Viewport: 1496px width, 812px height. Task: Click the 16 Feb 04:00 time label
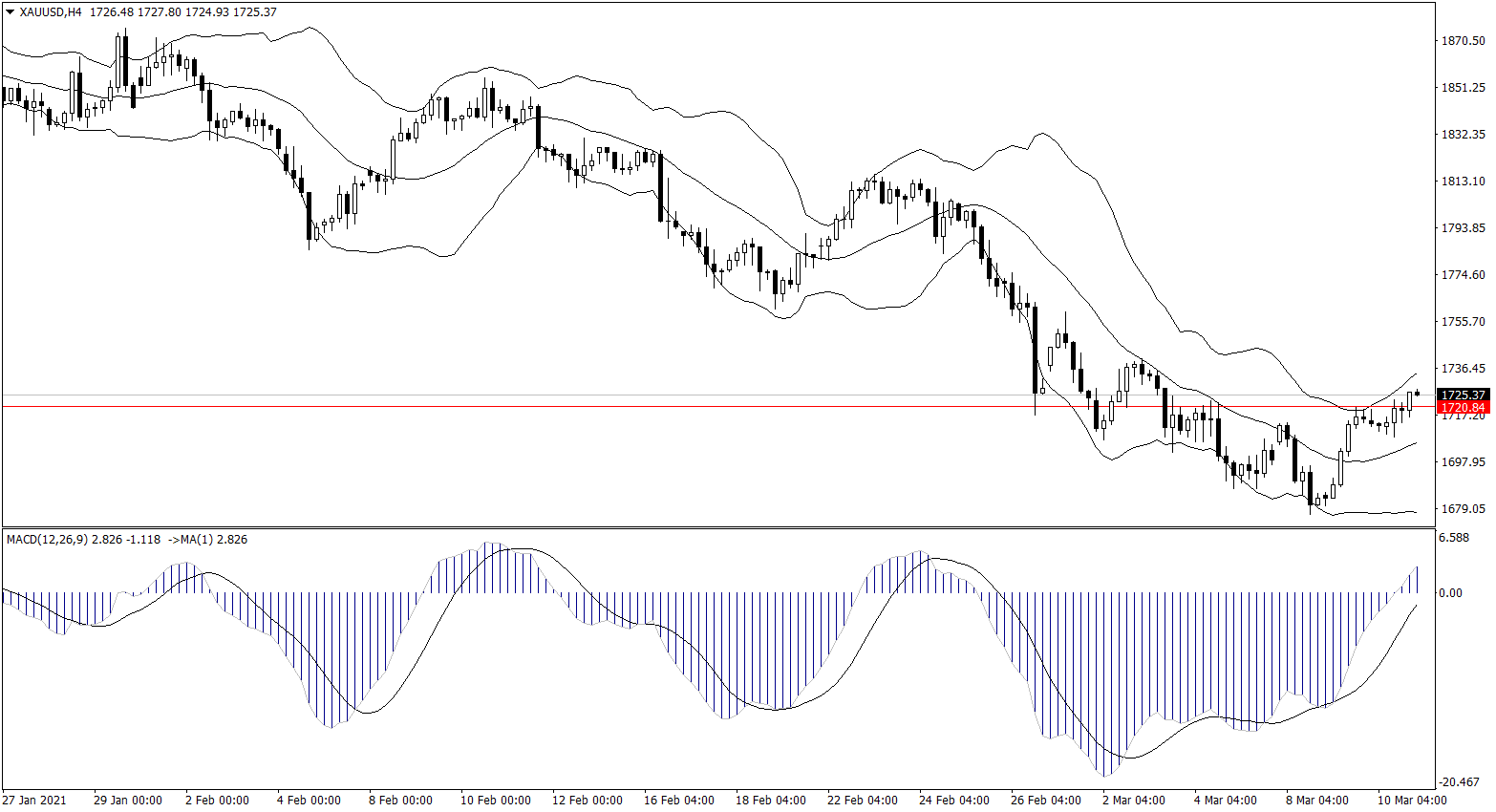(x=678, y=801)
